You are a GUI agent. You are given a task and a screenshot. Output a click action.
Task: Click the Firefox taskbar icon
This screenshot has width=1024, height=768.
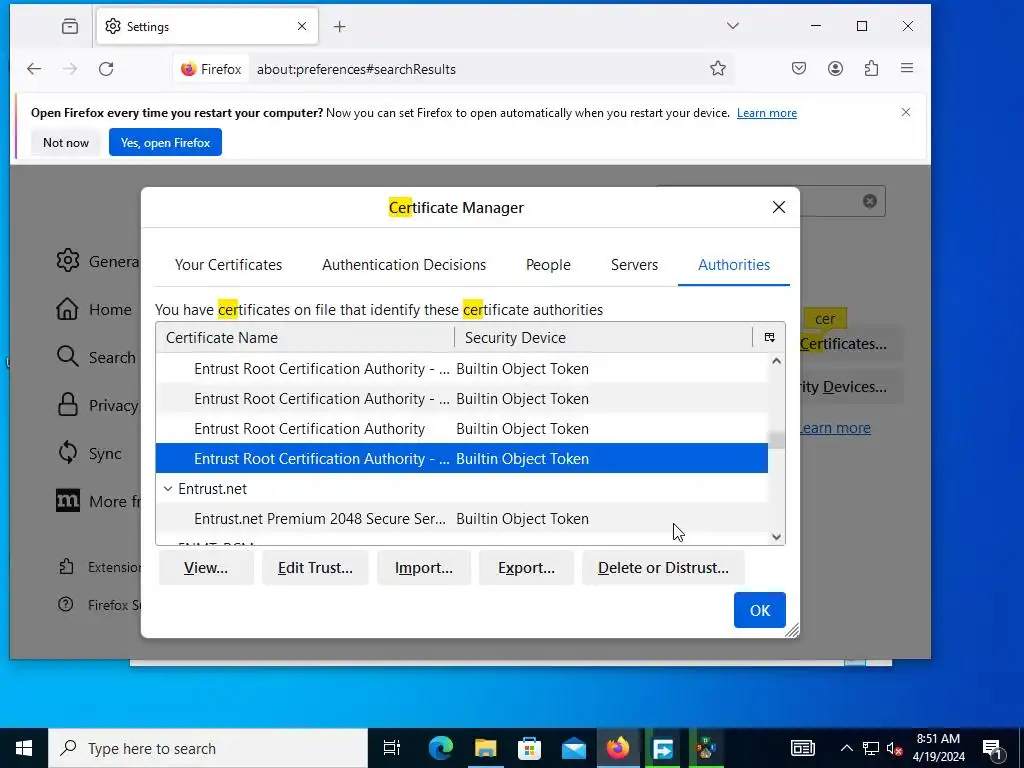pyautogui.click(x=618, y=748)
